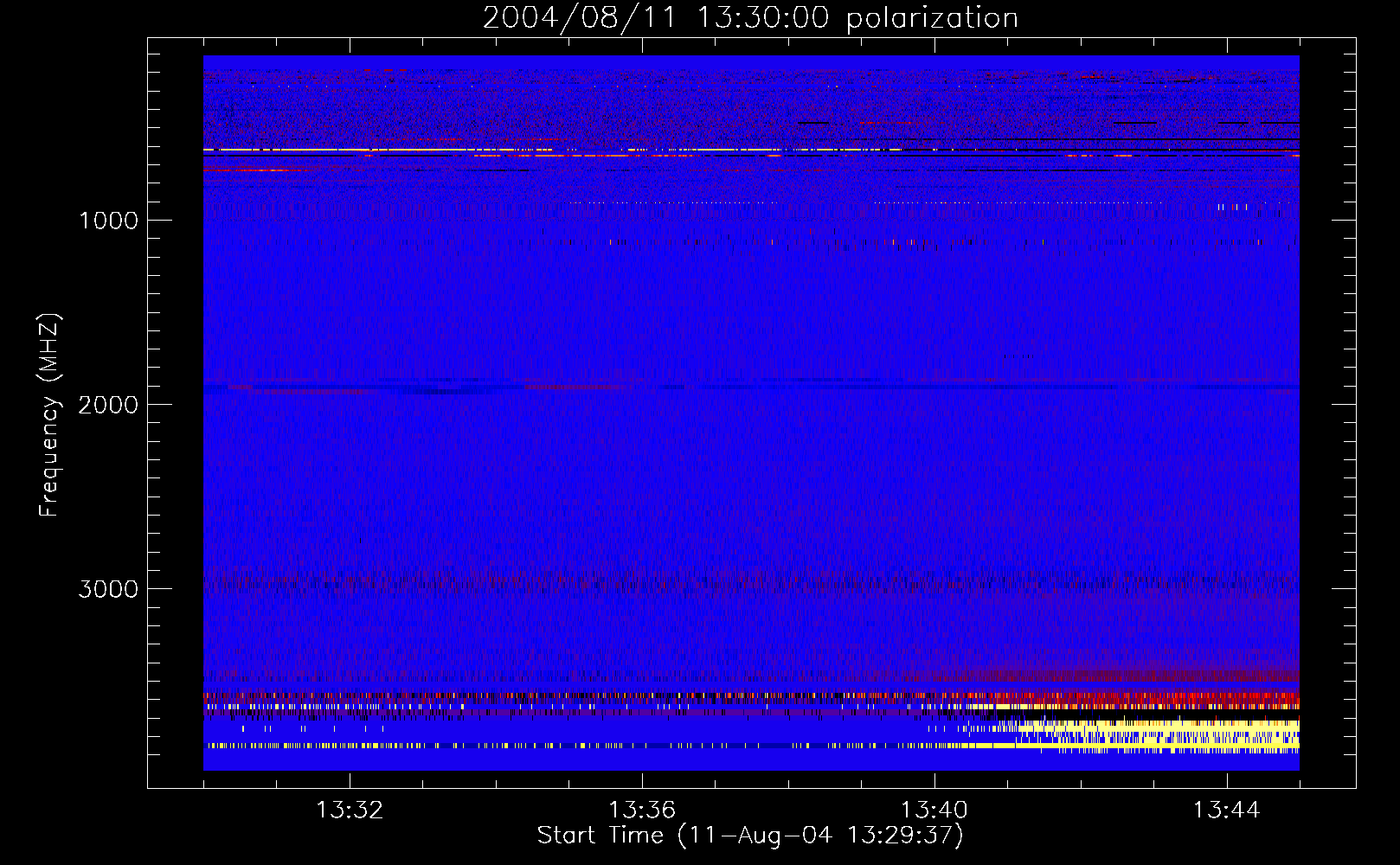Screen dimensions: 1400x865
Task: Click the 2000 frequency tick label
Action: pos(108,405)
